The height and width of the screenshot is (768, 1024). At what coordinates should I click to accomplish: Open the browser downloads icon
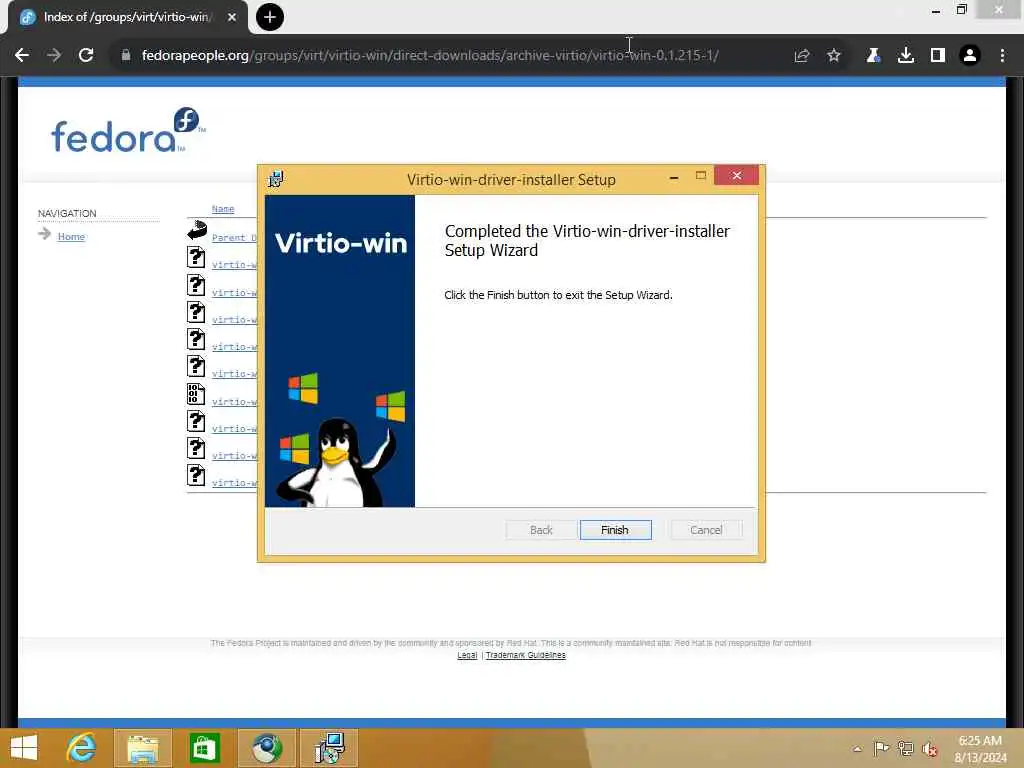pos(906,56)
